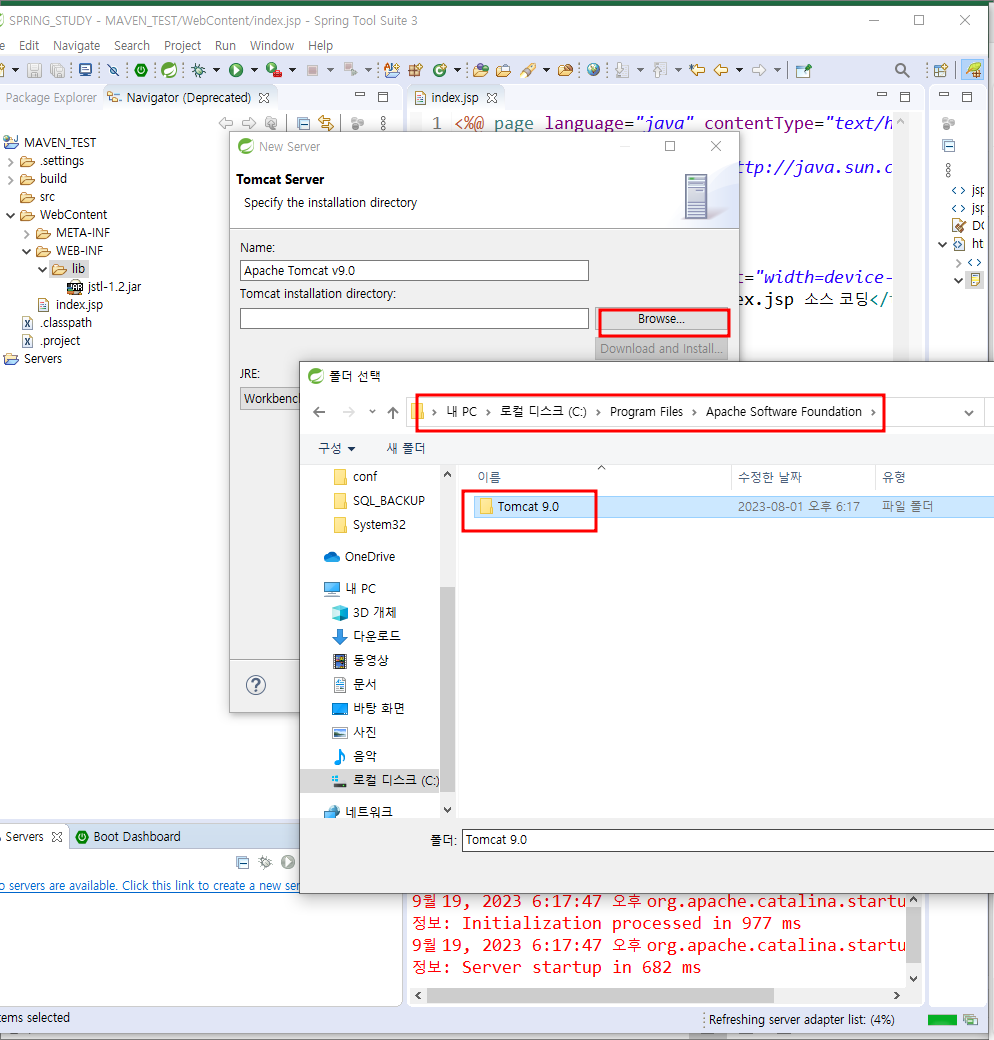Select 다운로드 folder in dialog sidebar
Image resolution: width=994 pixels, height=1040 pixels.
pyautogui.click(x=367, y=635)
